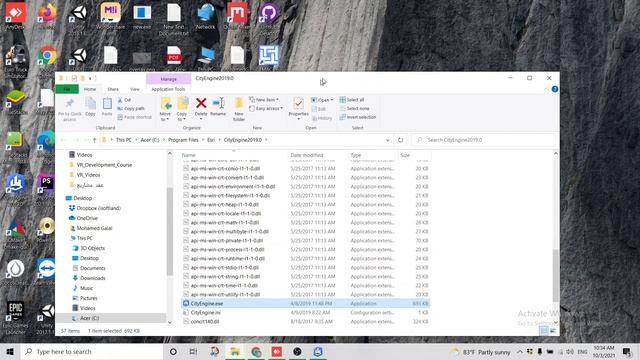Click Select none in the ribbon
The image size is (640, 360).
pos(354,109)
